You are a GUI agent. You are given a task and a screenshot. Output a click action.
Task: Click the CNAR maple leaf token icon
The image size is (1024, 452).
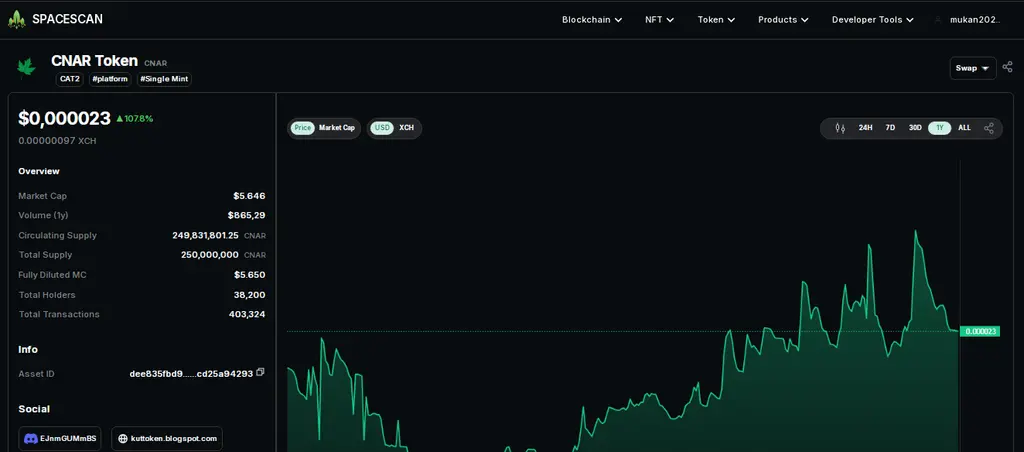click(x=26, y=67)
